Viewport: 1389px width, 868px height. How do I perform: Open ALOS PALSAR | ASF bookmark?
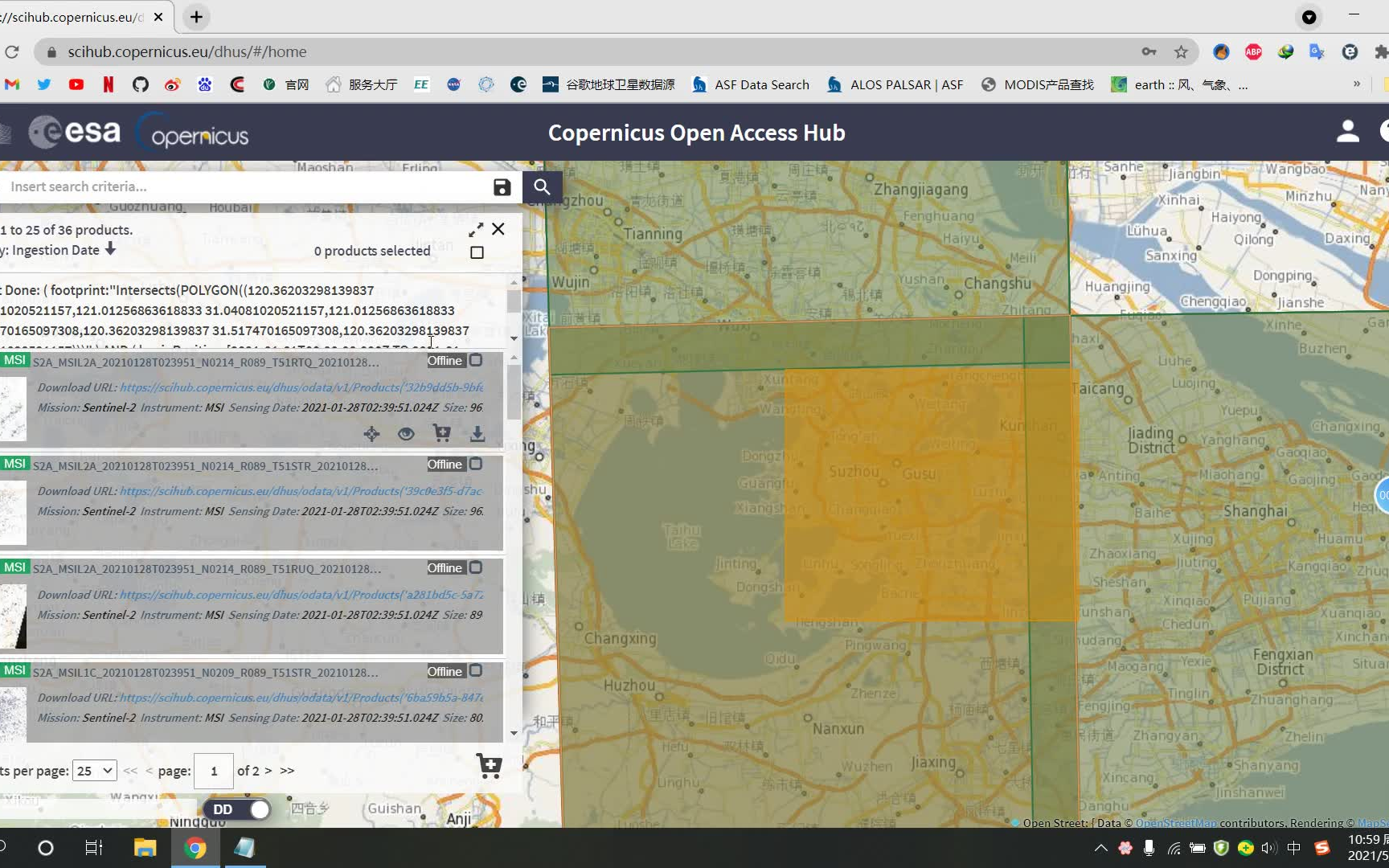[895, 84]
